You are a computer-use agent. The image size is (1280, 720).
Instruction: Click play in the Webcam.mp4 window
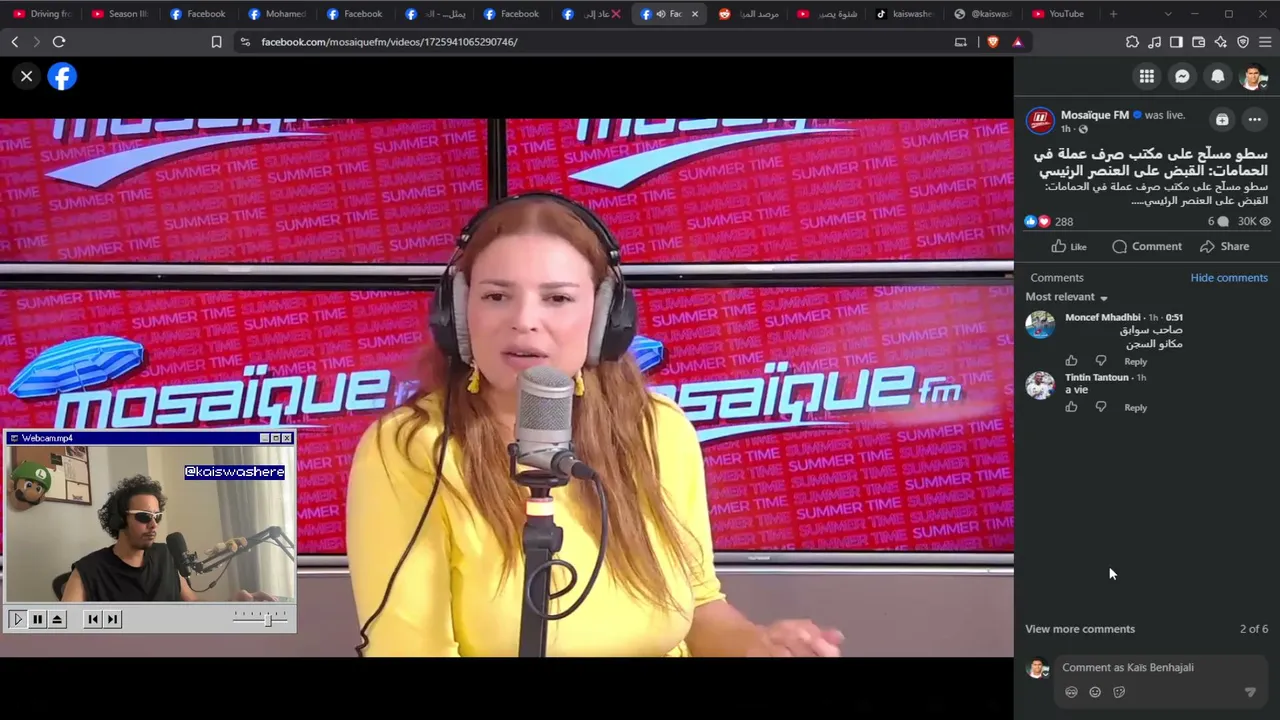click(x=17, y=619)
